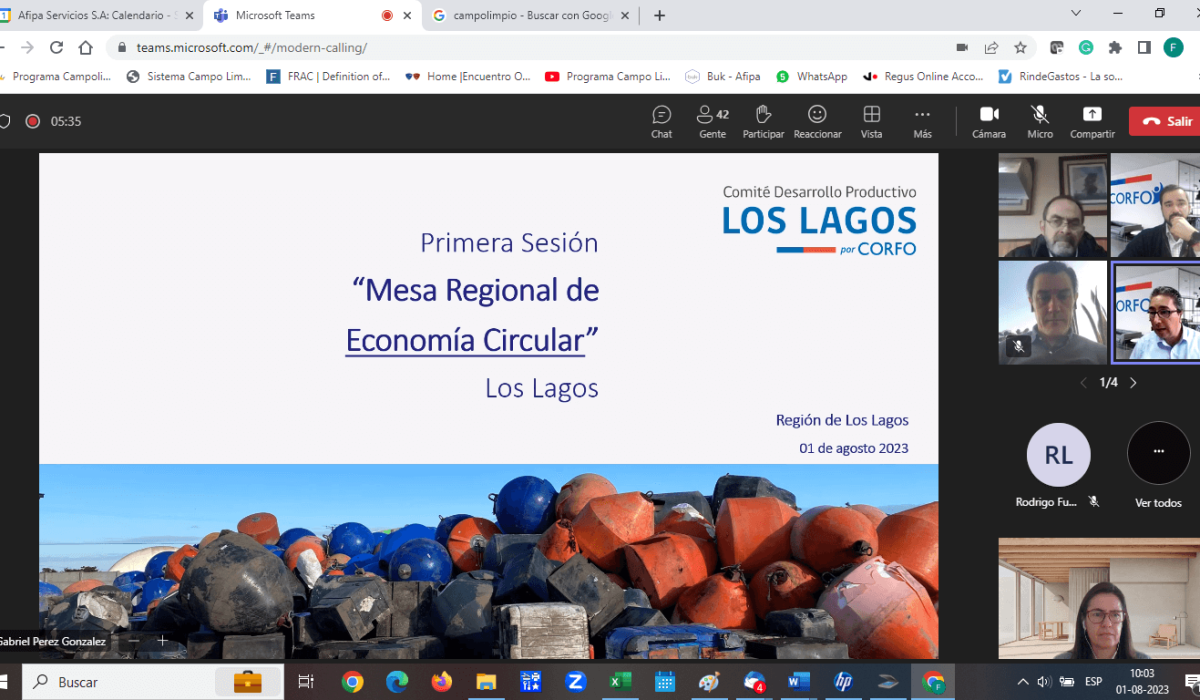Switch to the campolimpio Google search tab
Viewport: 1200px width, 700px height.
(530, 15)
